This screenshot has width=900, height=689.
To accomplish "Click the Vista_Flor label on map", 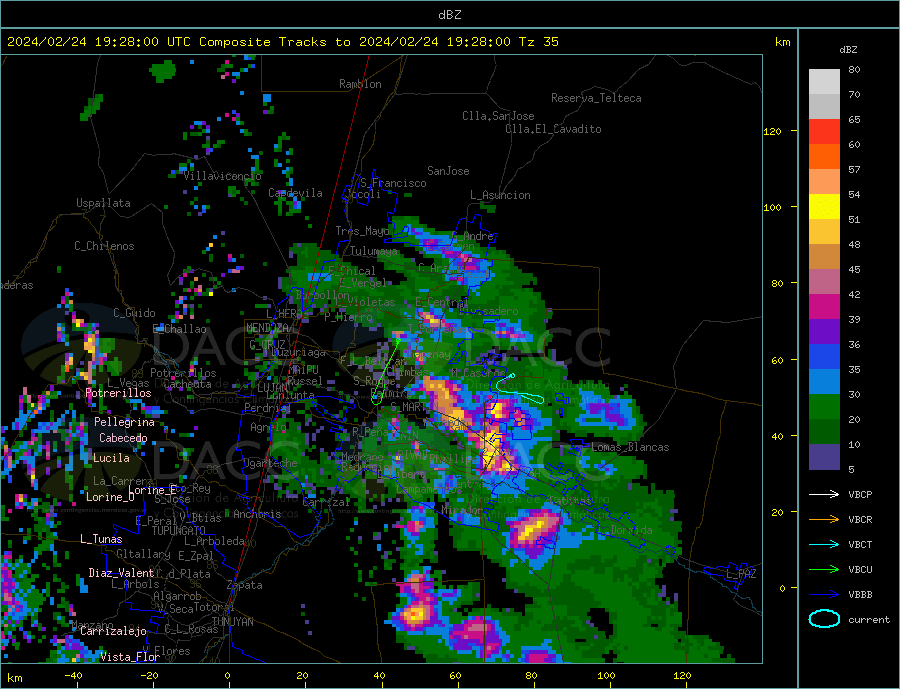I will tap(130, 657).
